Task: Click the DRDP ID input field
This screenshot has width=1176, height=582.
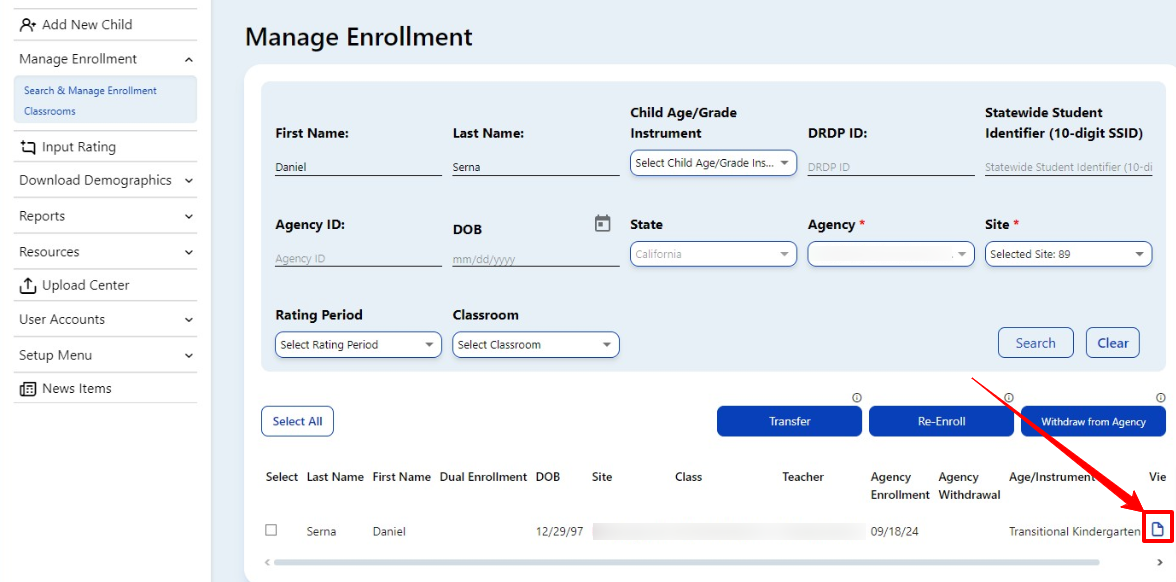Action: 891,167
